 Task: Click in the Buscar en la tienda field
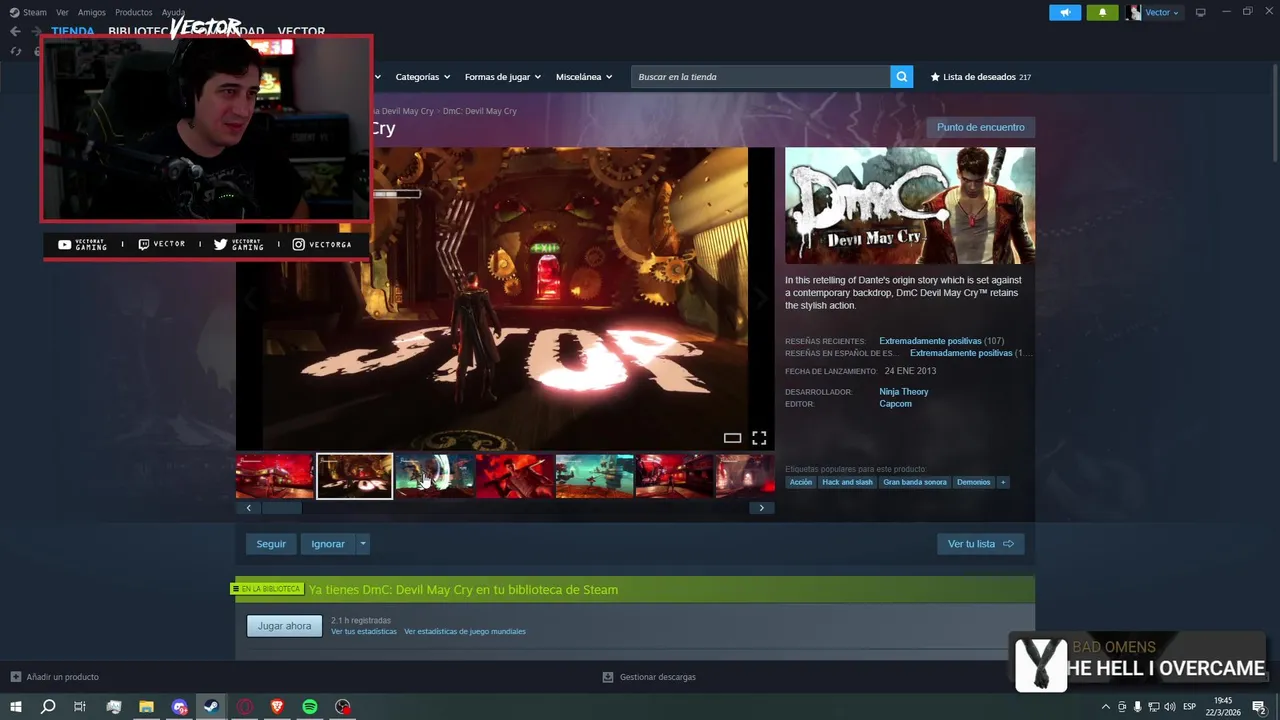[x=761, y=77]
